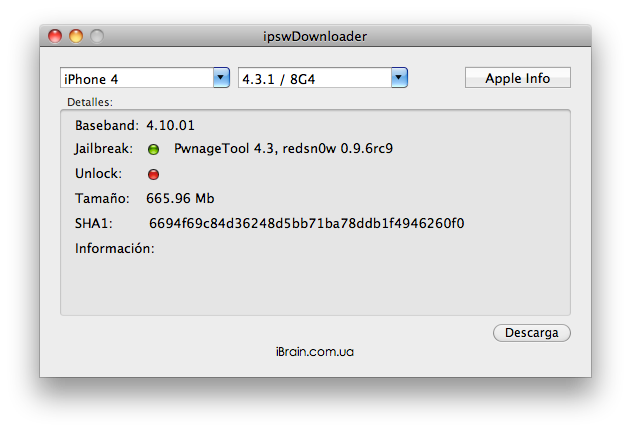The width and height of the screenshot is (631, 432).
Task: Minimize the ipswDownloader window
Action: (x=76, y=37)
